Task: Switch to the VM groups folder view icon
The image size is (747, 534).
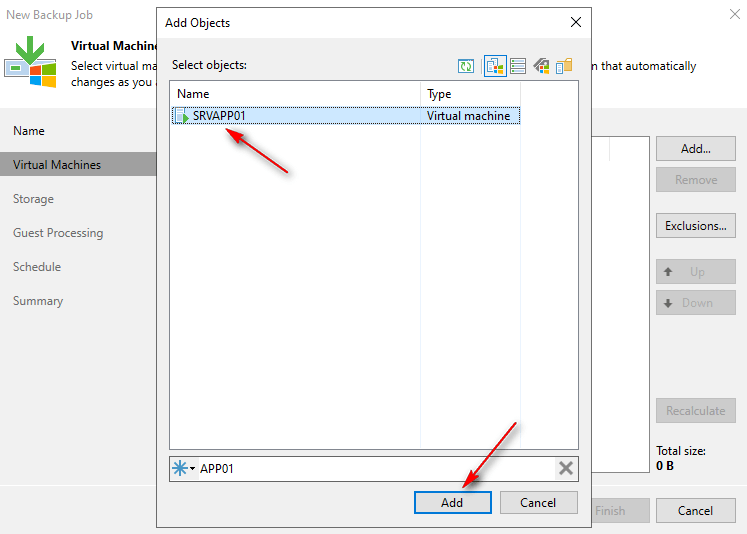Action: (564, 66)
